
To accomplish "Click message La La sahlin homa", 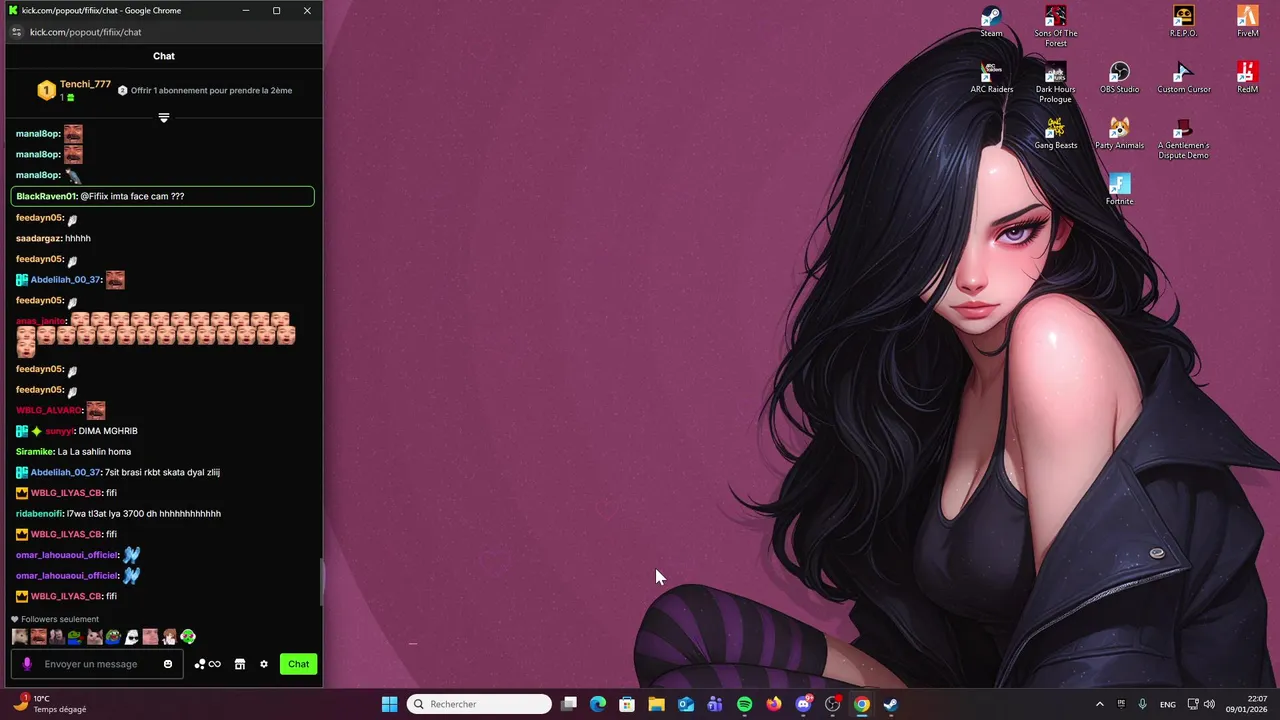I will pyautogui.click(x=94, y=451).
